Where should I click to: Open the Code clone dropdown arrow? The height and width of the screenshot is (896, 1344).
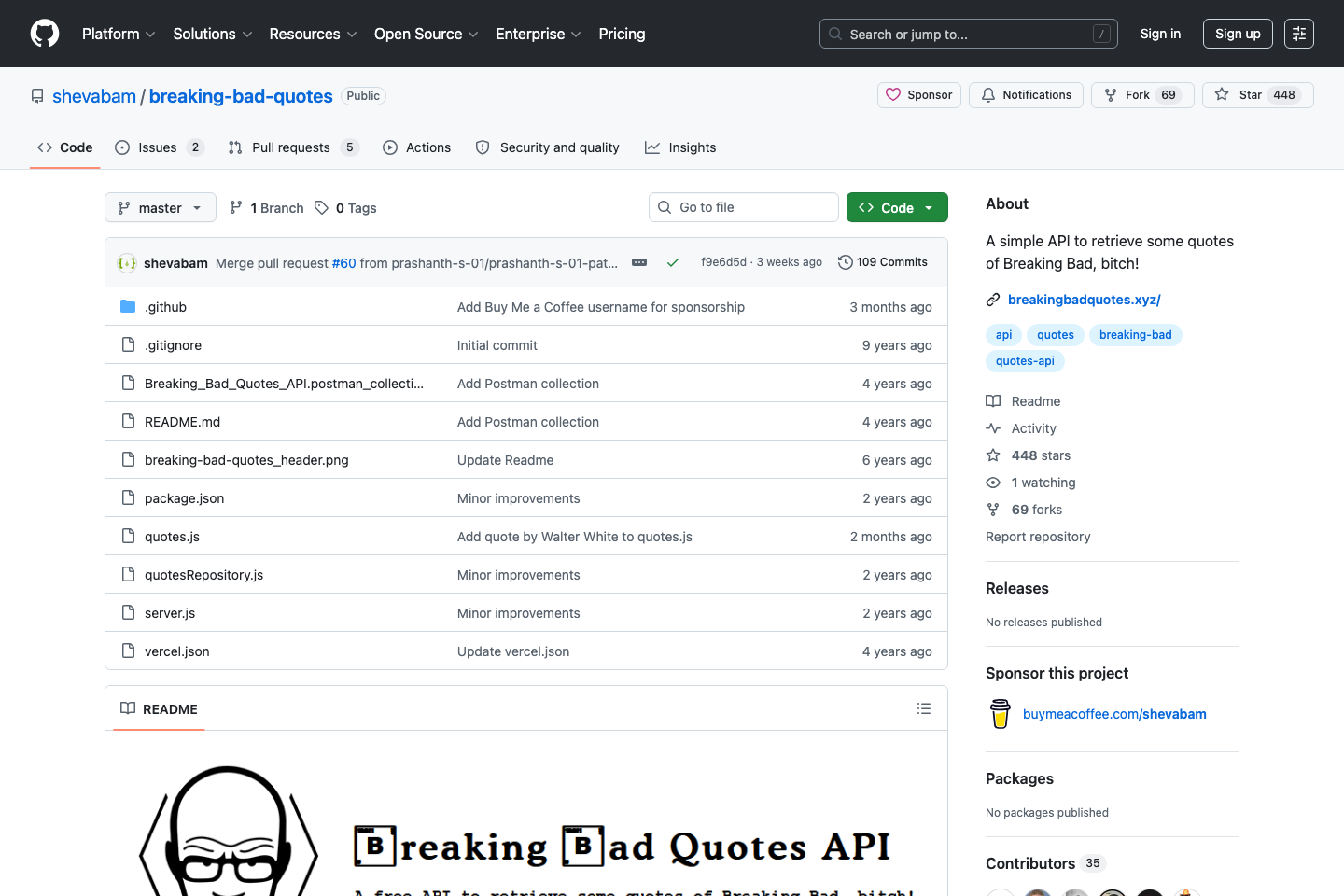[929, 206]
